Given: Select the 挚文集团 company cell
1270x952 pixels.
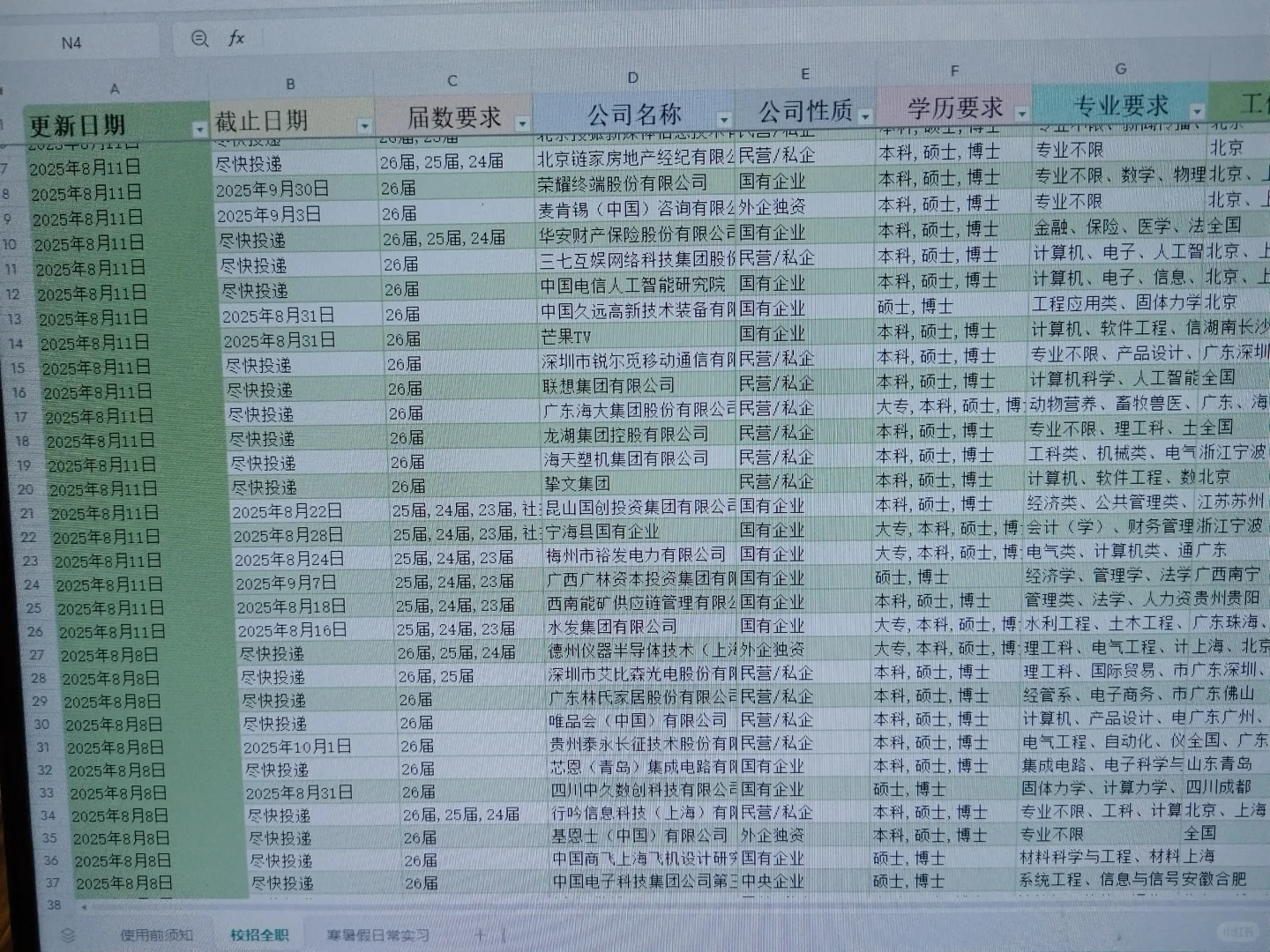Looking at the screenshot, I should click(639, 483).
